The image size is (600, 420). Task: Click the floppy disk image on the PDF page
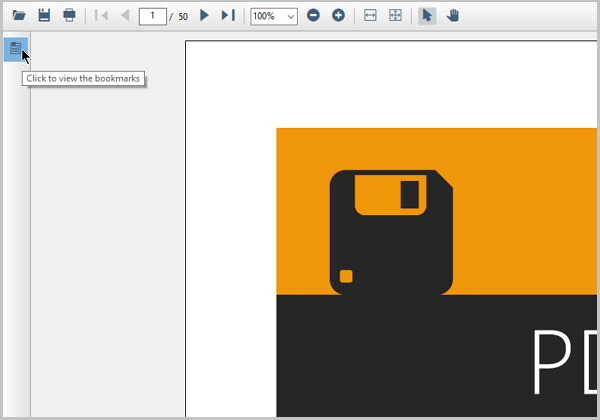coord(391,232)
